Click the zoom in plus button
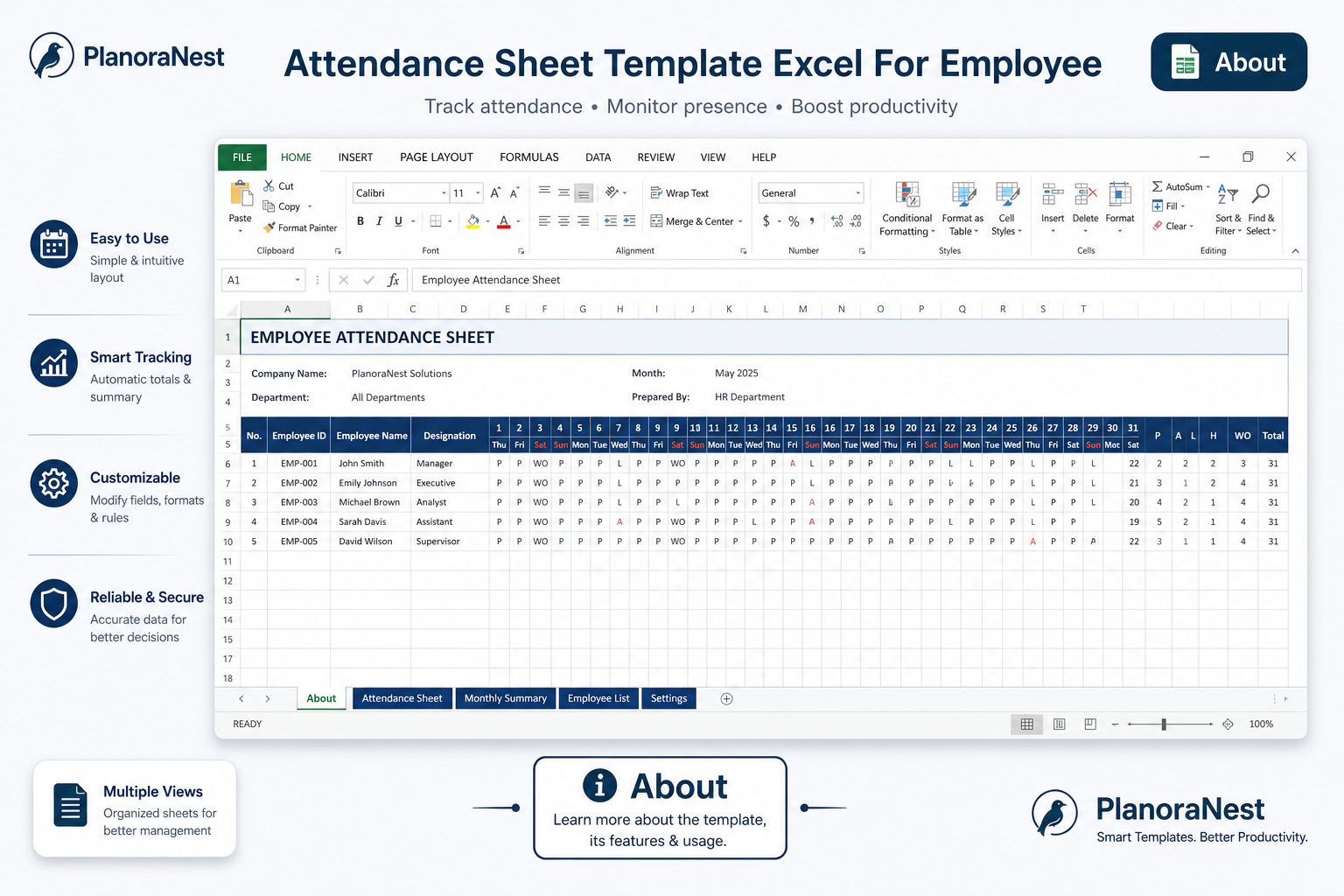 click(1228, 724)
